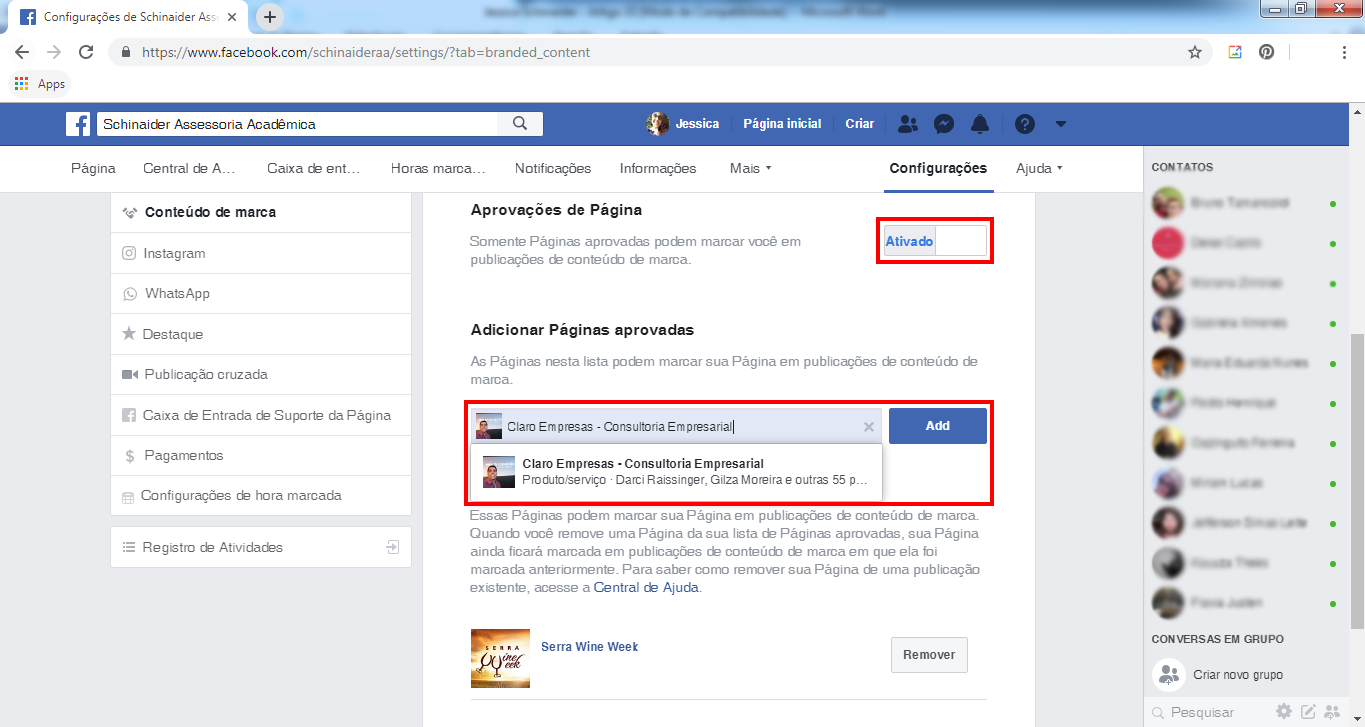Toggle the Aprovações de Página Ativado switch
Viewport: 1365px width, 727px height.
click(935, 241)
